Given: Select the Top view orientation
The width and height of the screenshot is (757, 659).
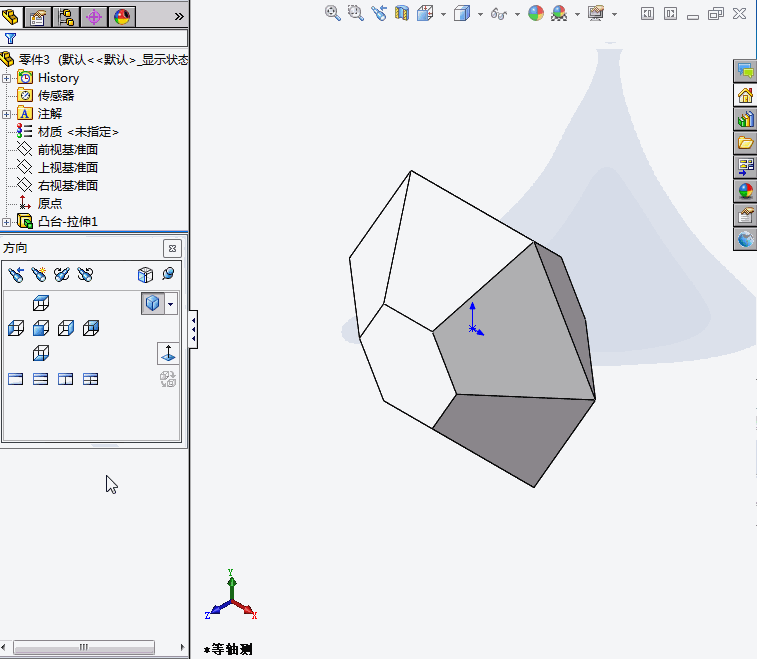Looking at the screenshot, I should (x=41, y=303).
